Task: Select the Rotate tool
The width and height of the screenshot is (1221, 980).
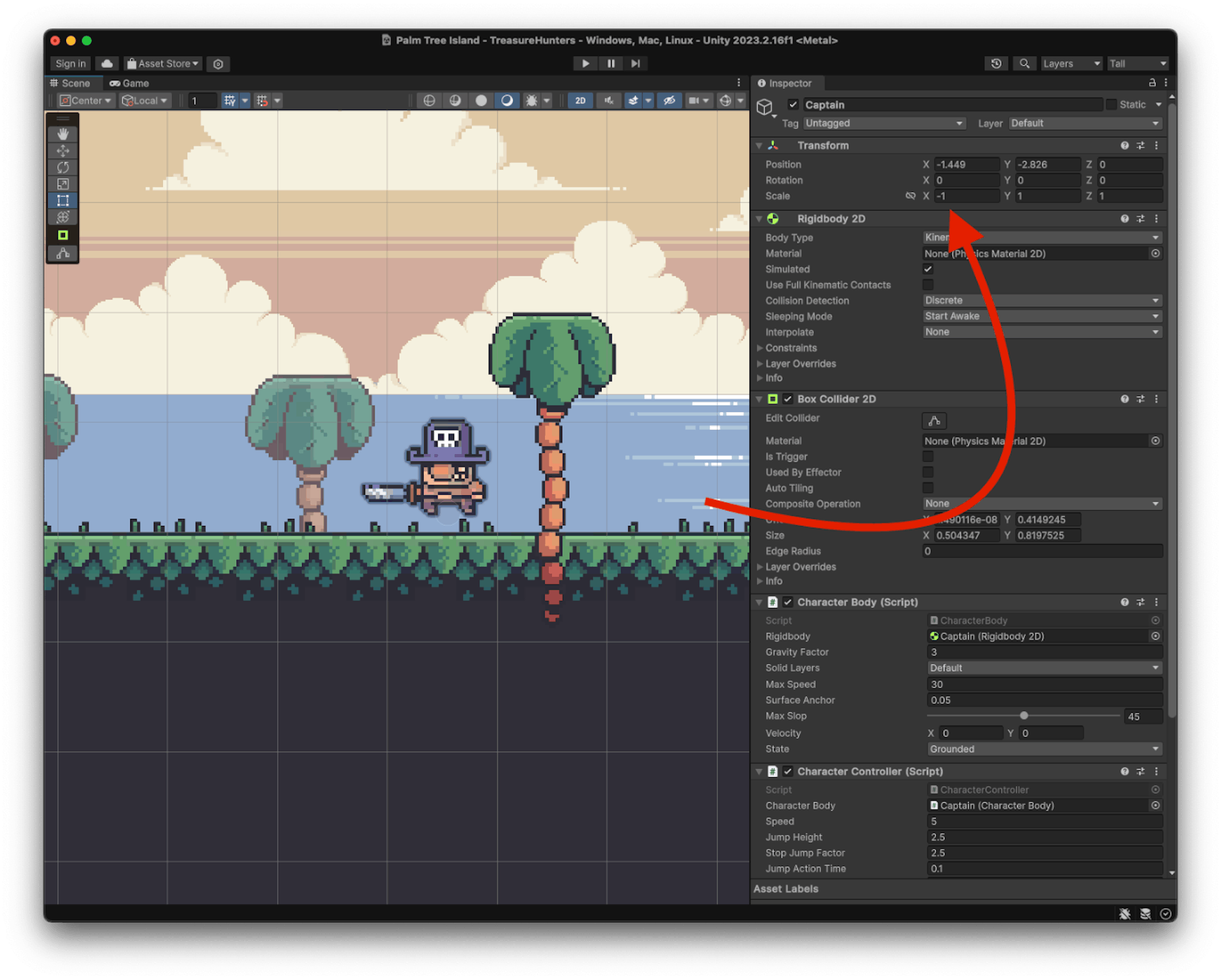Action: coord(63,167)
